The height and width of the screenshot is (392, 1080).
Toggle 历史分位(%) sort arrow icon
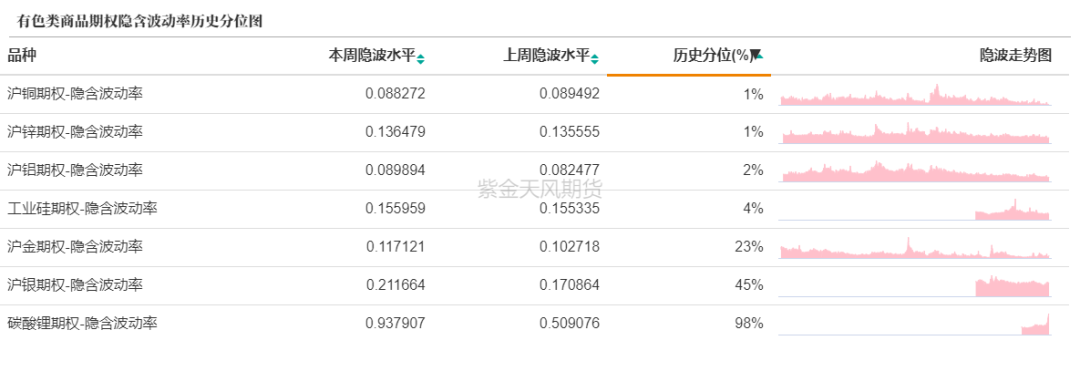coord(756,56)
